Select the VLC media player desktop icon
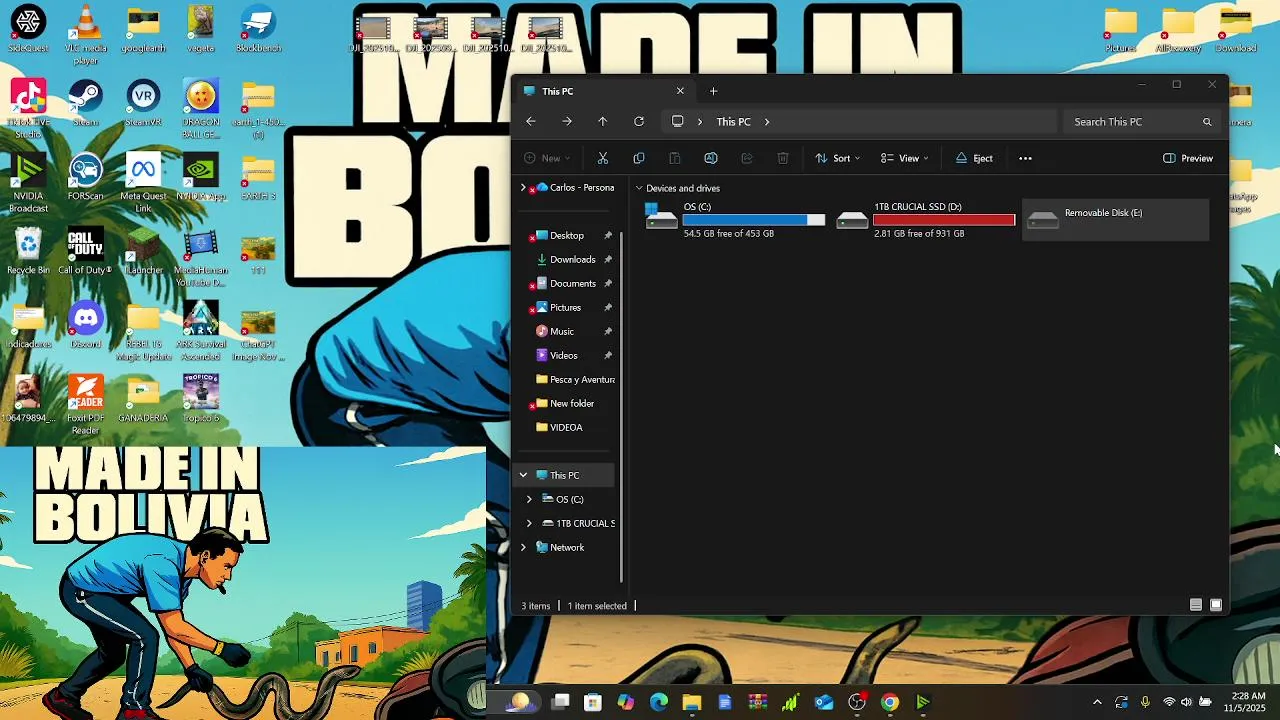The image size is (1280, 720). coord(86,35)
